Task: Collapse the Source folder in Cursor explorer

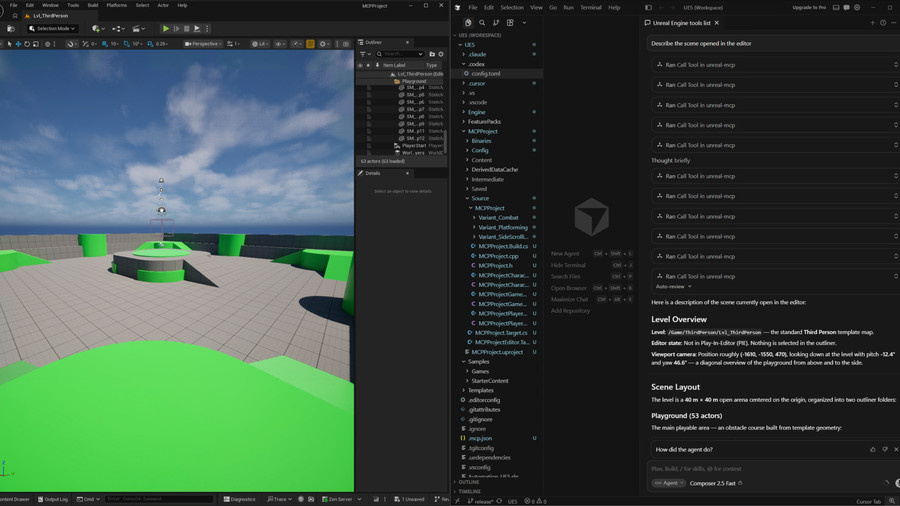Action: coord(480,198)
